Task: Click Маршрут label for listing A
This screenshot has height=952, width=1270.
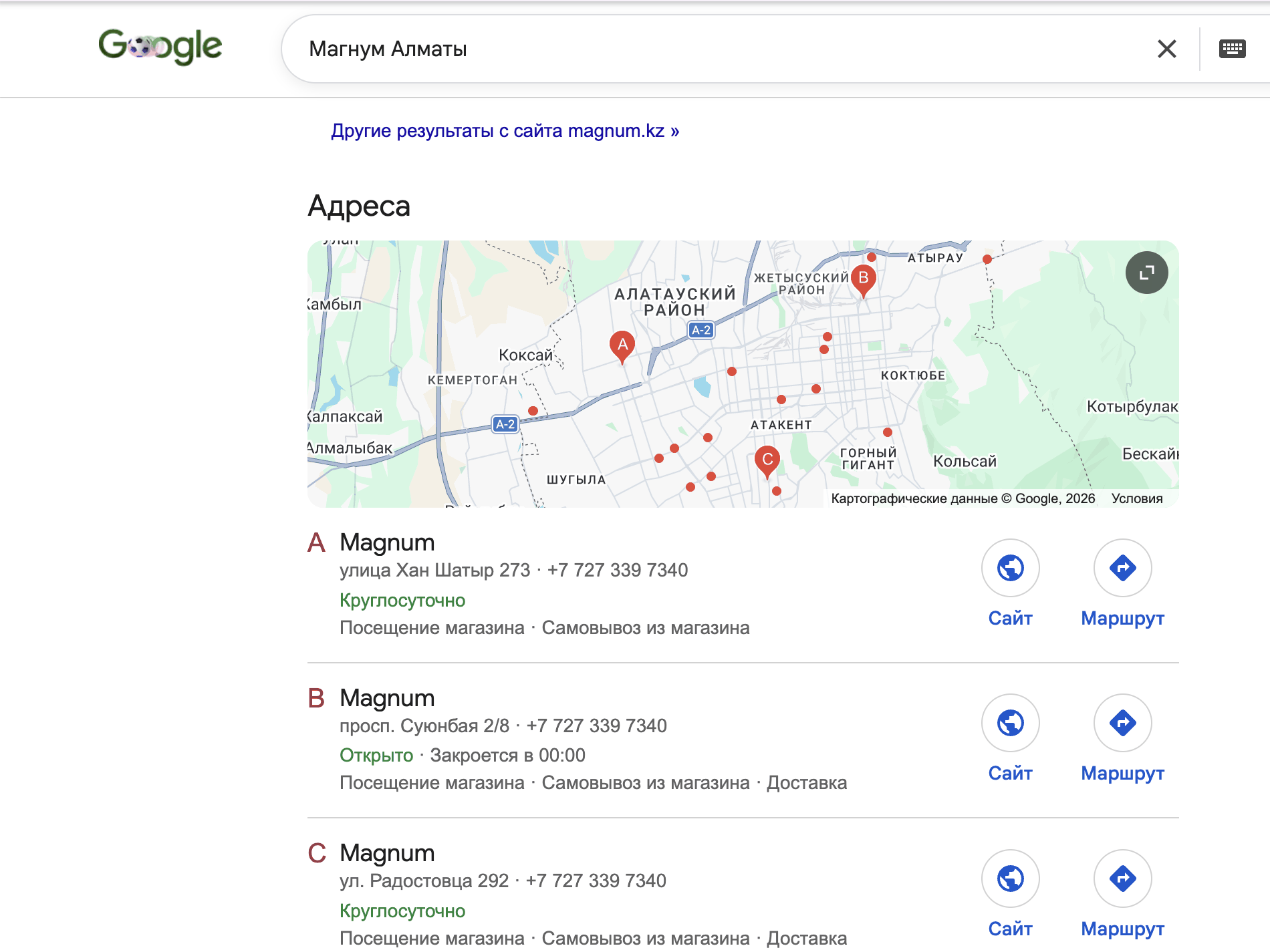Action: (1122, 619)
